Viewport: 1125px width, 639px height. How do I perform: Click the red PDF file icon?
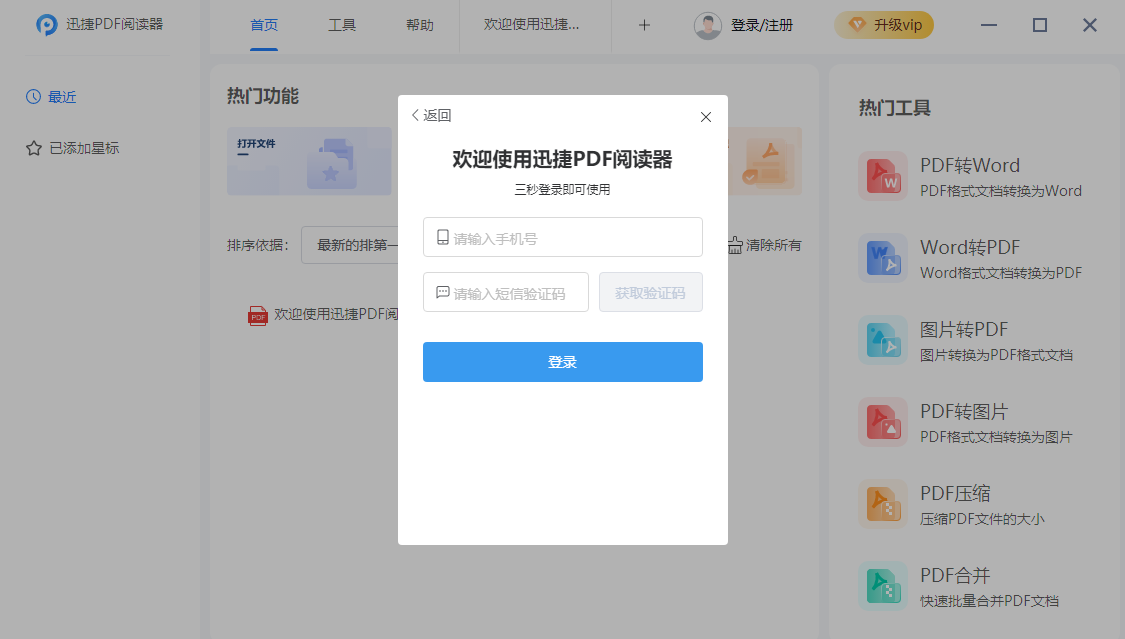pos(258,316)
